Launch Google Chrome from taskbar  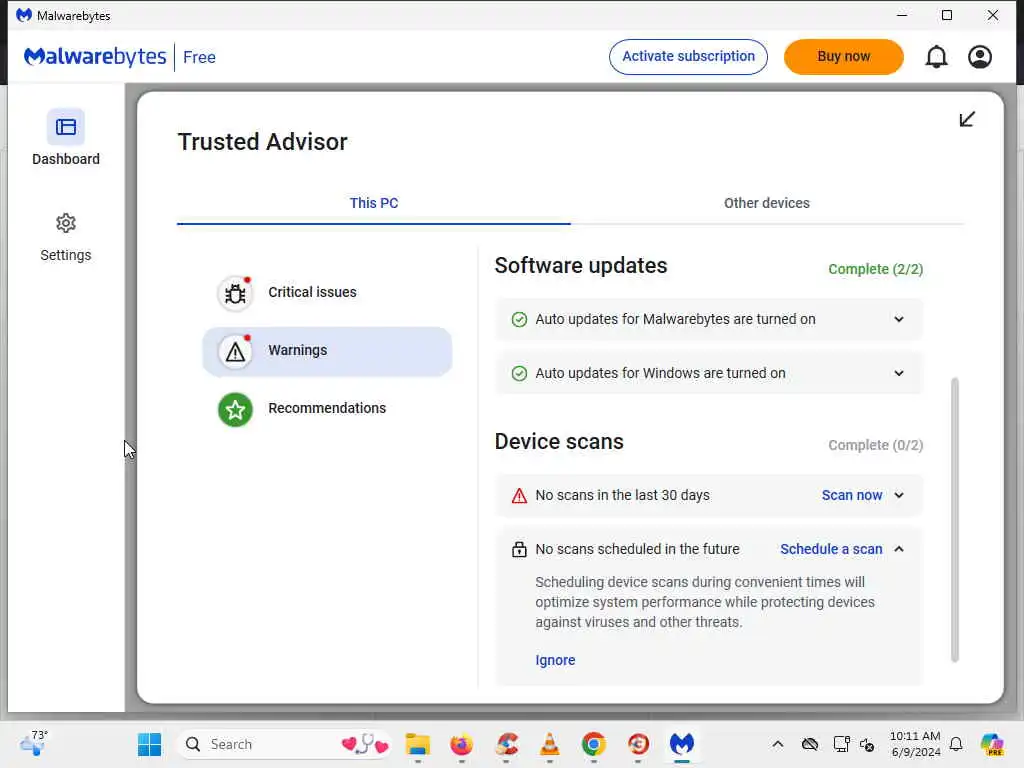point(594,744)
